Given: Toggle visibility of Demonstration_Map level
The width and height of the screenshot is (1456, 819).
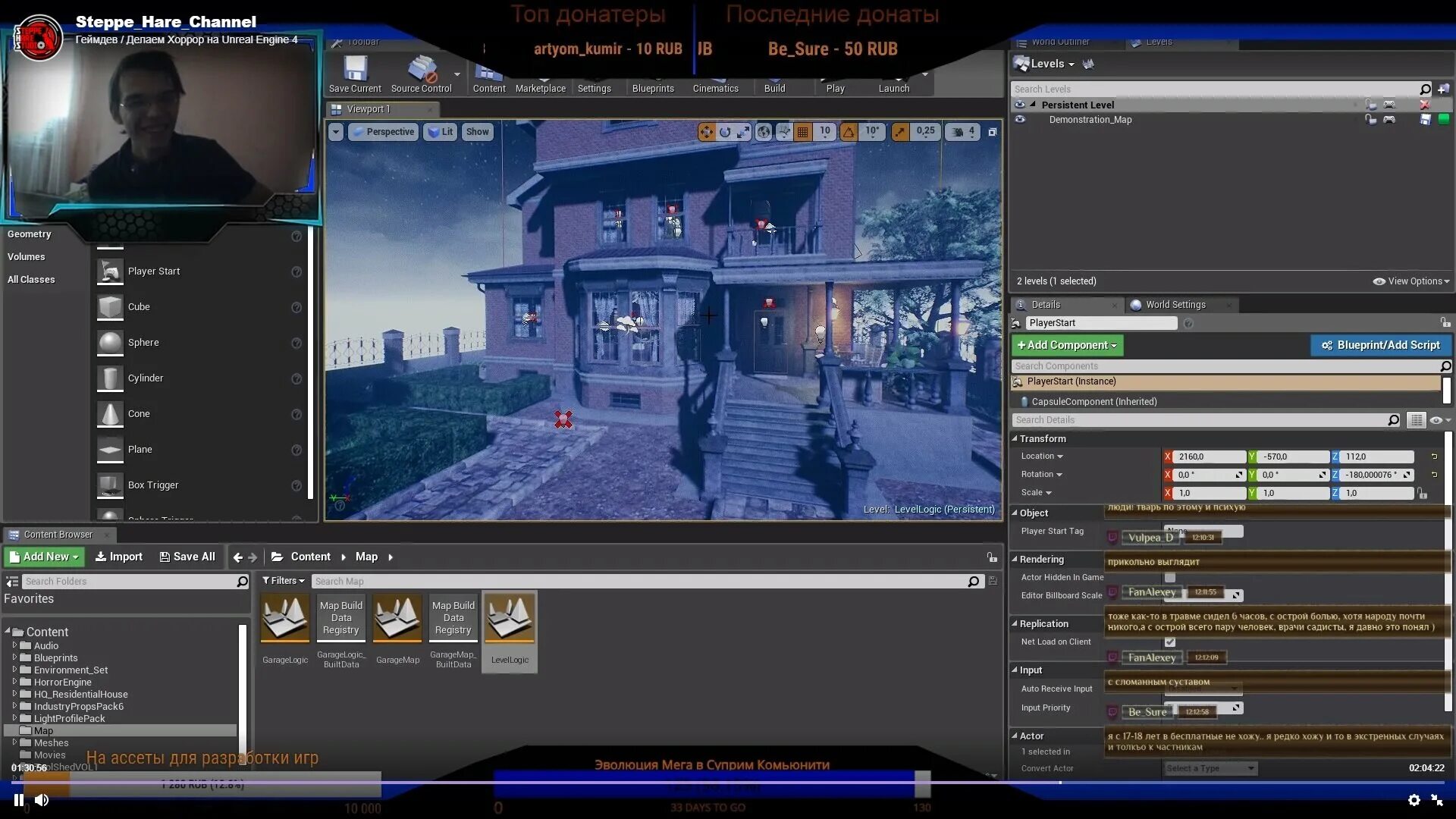Looking at the screenshot, I should click(1020, 120).
